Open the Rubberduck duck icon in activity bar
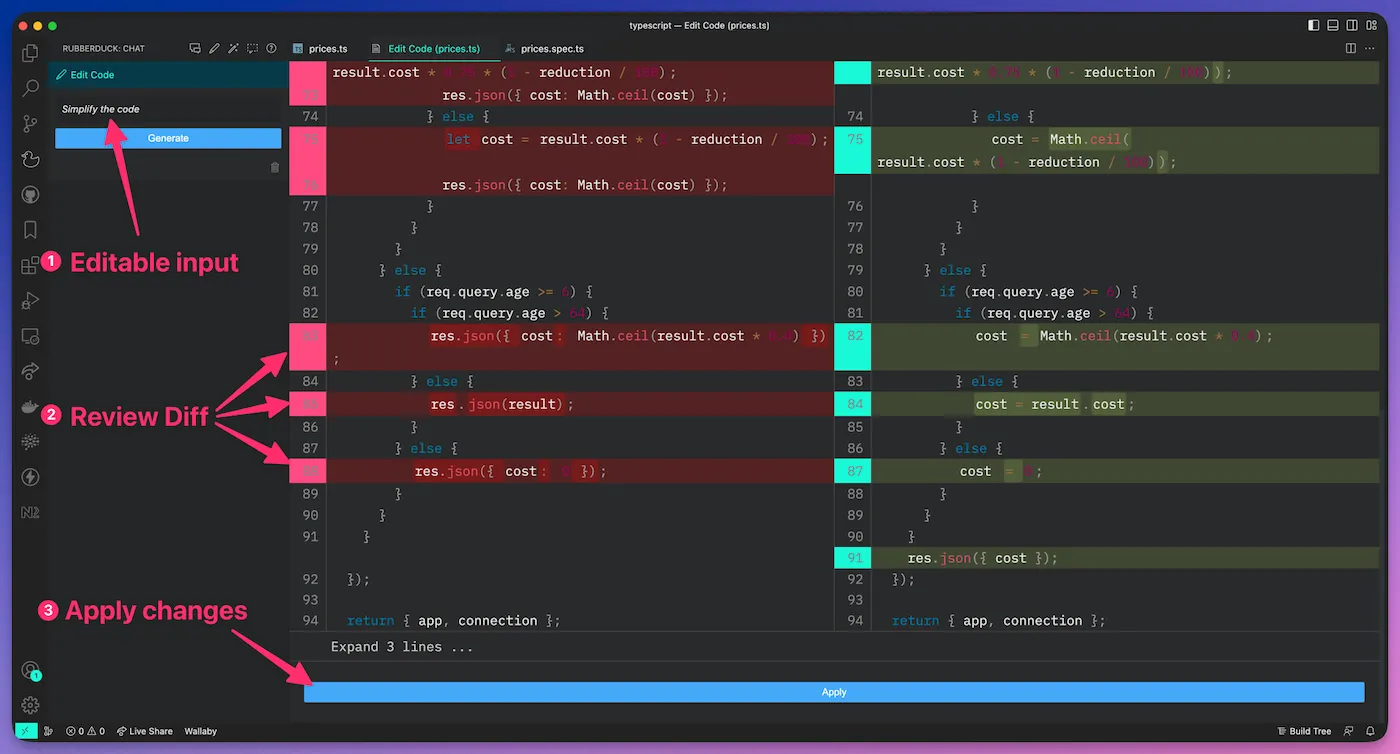Viewport: 1400px width, 754px height. coord(30,159)
